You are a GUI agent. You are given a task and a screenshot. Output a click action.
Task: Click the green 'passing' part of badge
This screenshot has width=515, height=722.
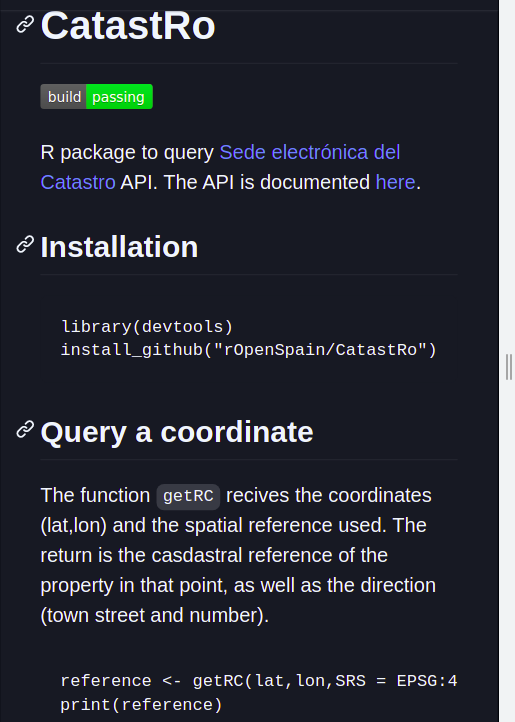coord(119,97)
